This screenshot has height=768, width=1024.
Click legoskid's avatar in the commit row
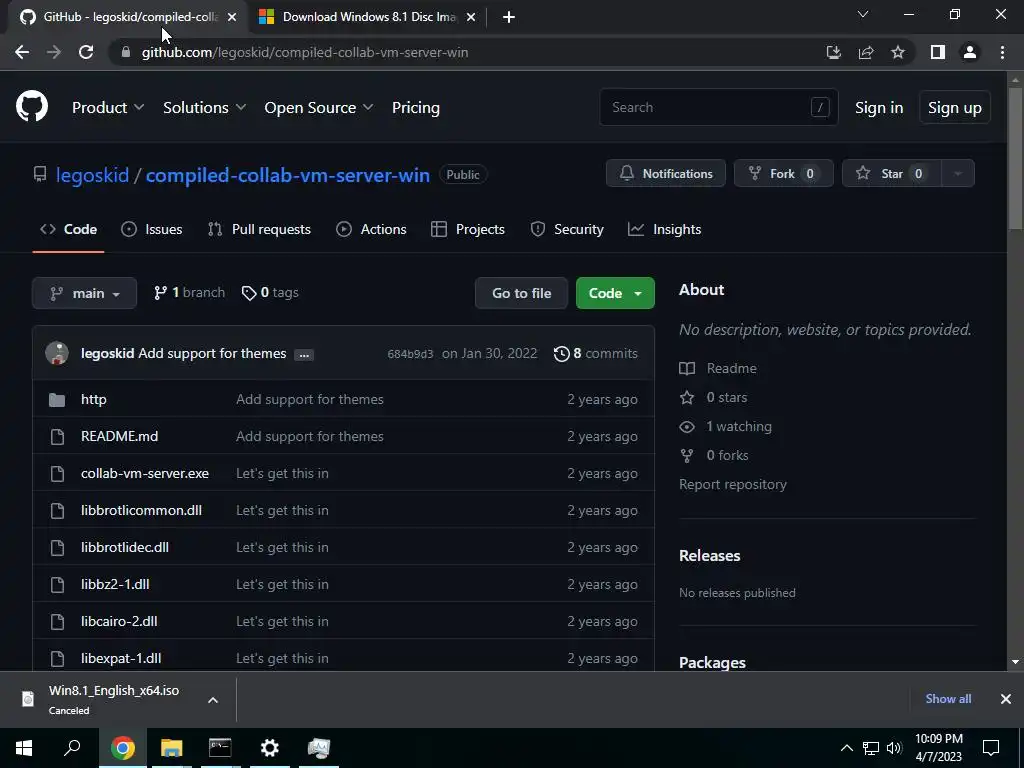pyautogui.click(x=57, y=353)
